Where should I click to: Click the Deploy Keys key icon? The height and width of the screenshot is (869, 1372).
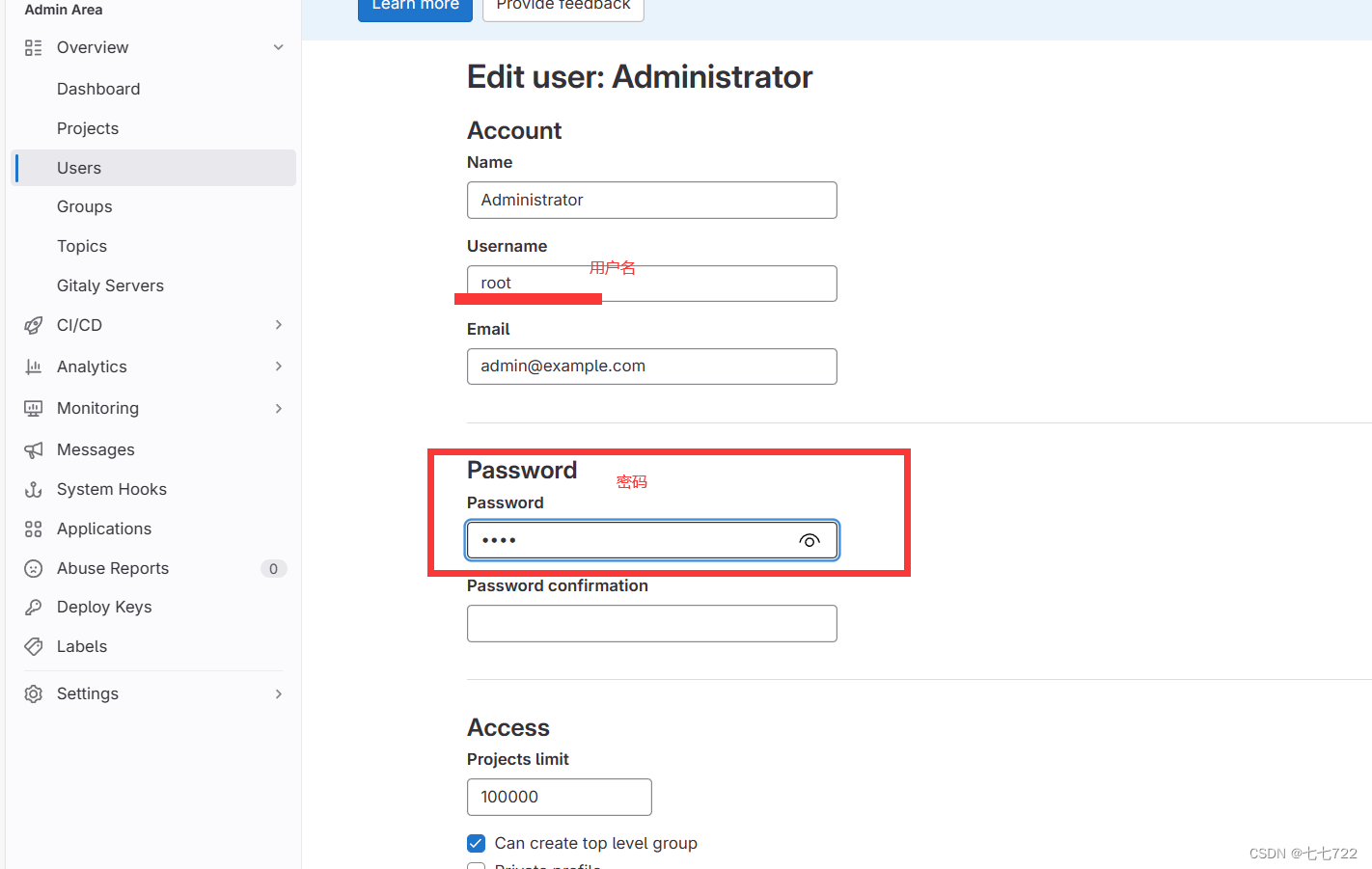coord(34,607)
